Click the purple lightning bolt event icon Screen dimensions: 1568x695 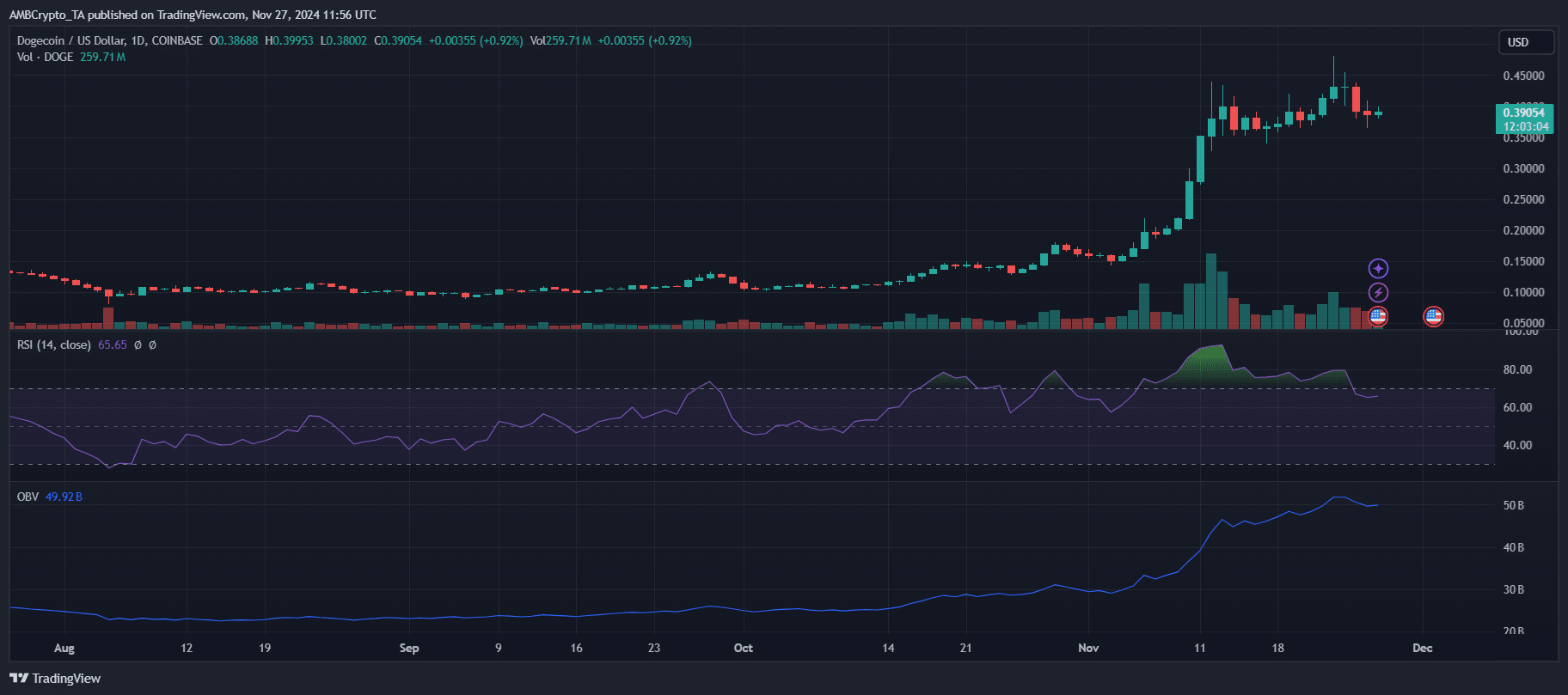tap(1378, 293)
